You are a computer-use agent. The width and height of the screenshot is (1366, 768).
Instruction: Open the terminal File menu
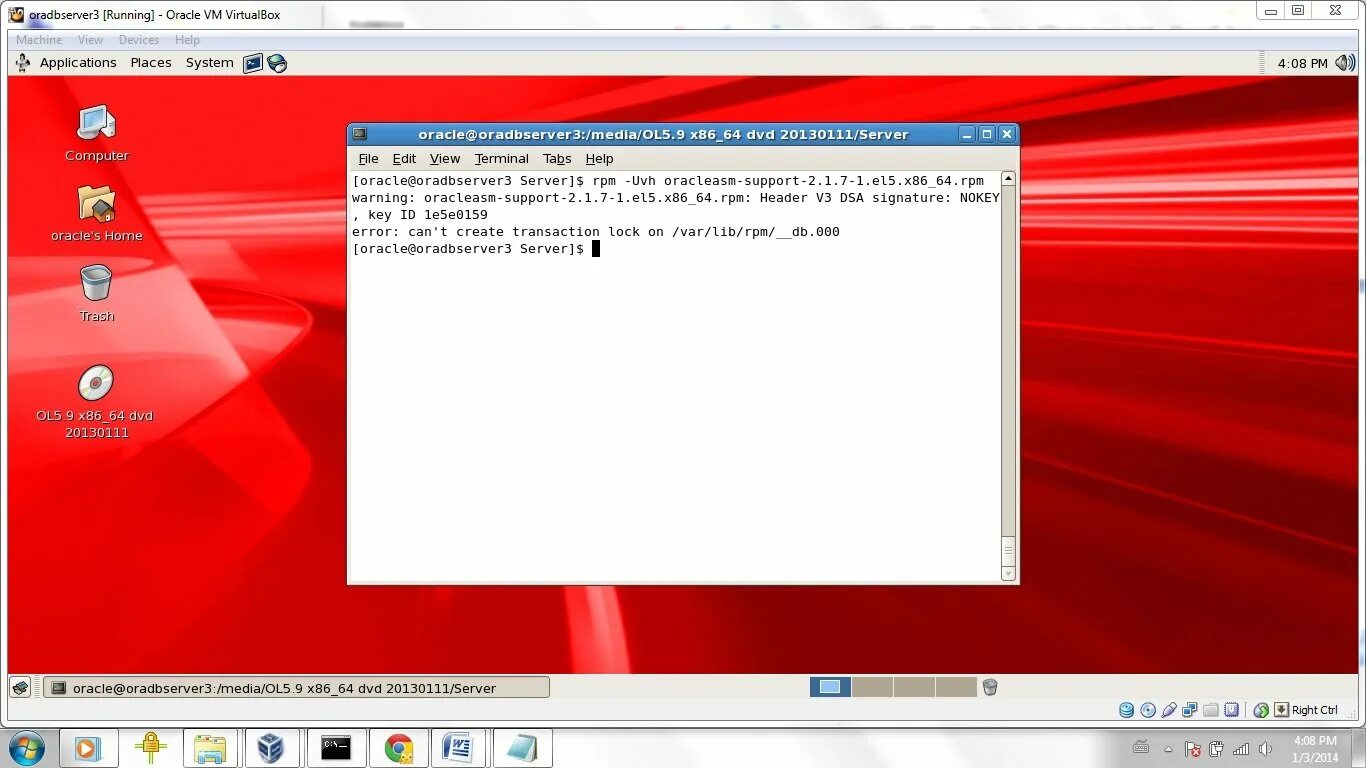click(368, 159)
